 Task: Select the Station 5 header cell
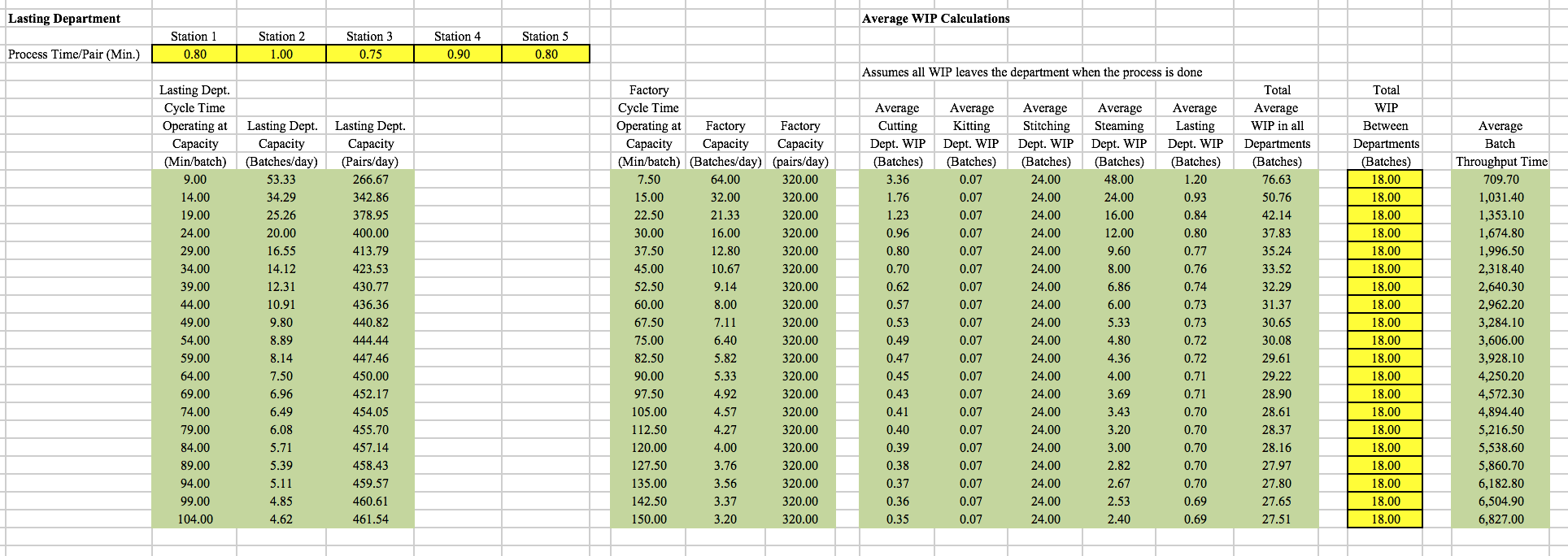pyautogui.click(x=546, y=36)
